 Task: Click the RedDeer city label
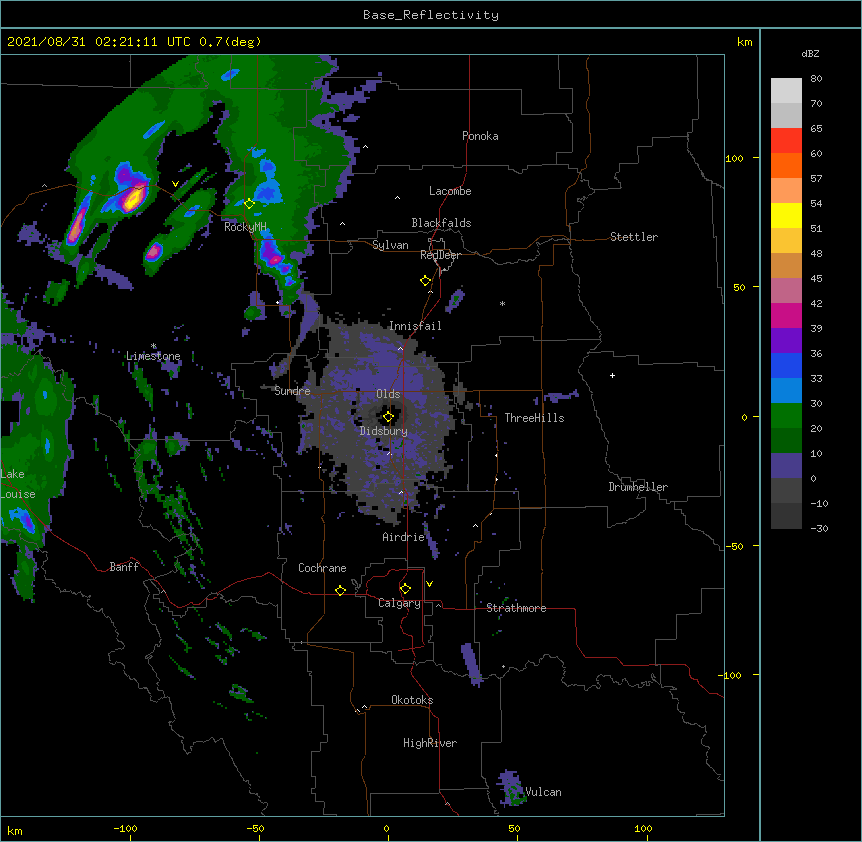point(440,255)
